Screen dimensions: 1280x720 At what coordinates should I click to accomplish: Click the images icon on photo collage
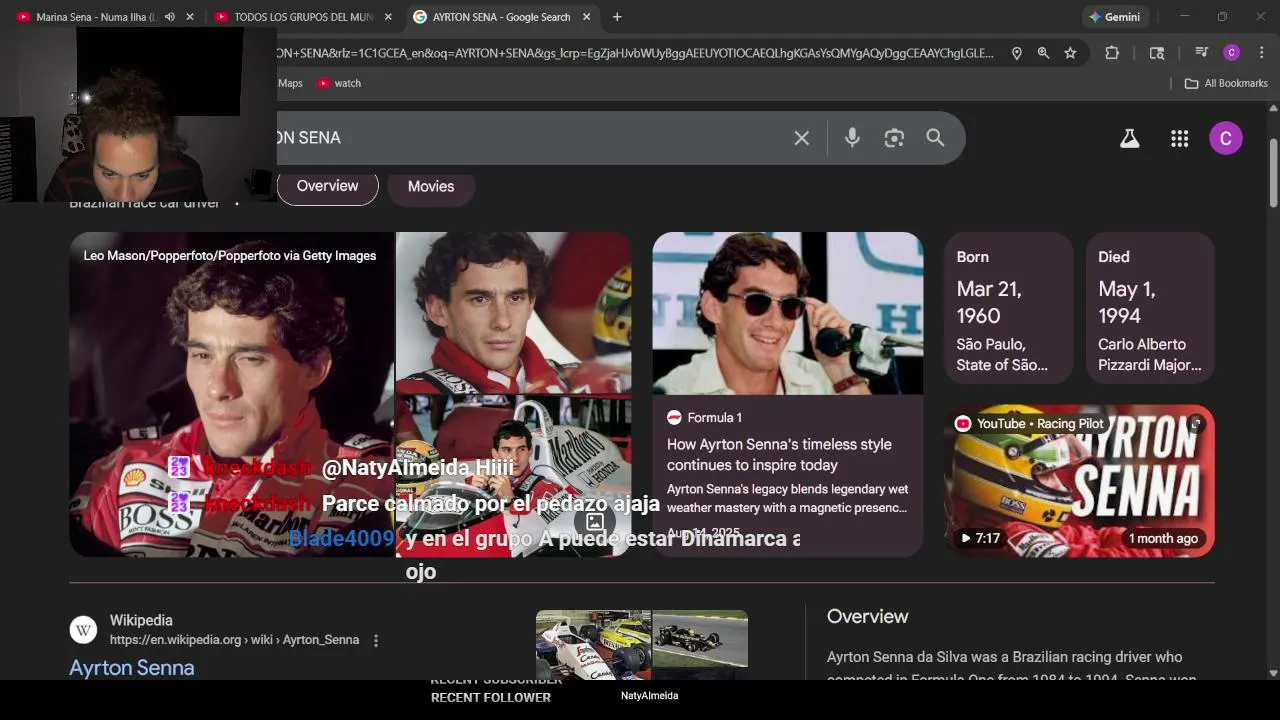point(595,522)
